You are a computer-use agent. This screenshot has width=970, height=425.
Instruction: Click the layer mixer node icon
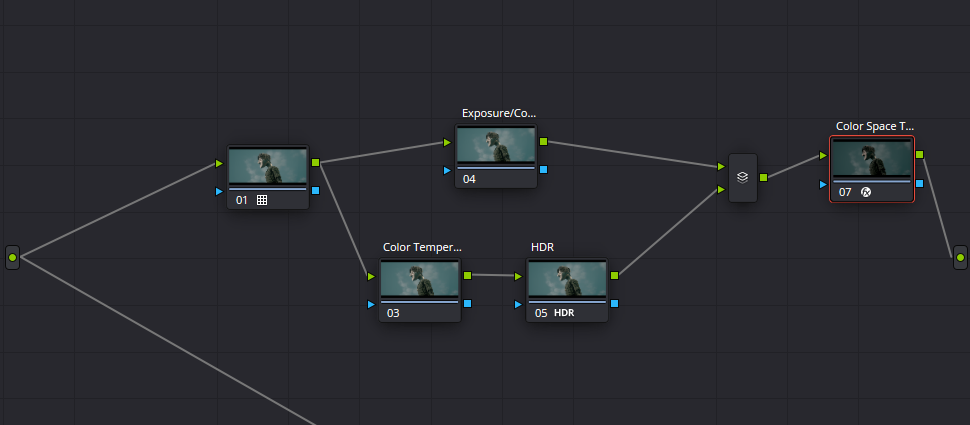tap(743, 178)
